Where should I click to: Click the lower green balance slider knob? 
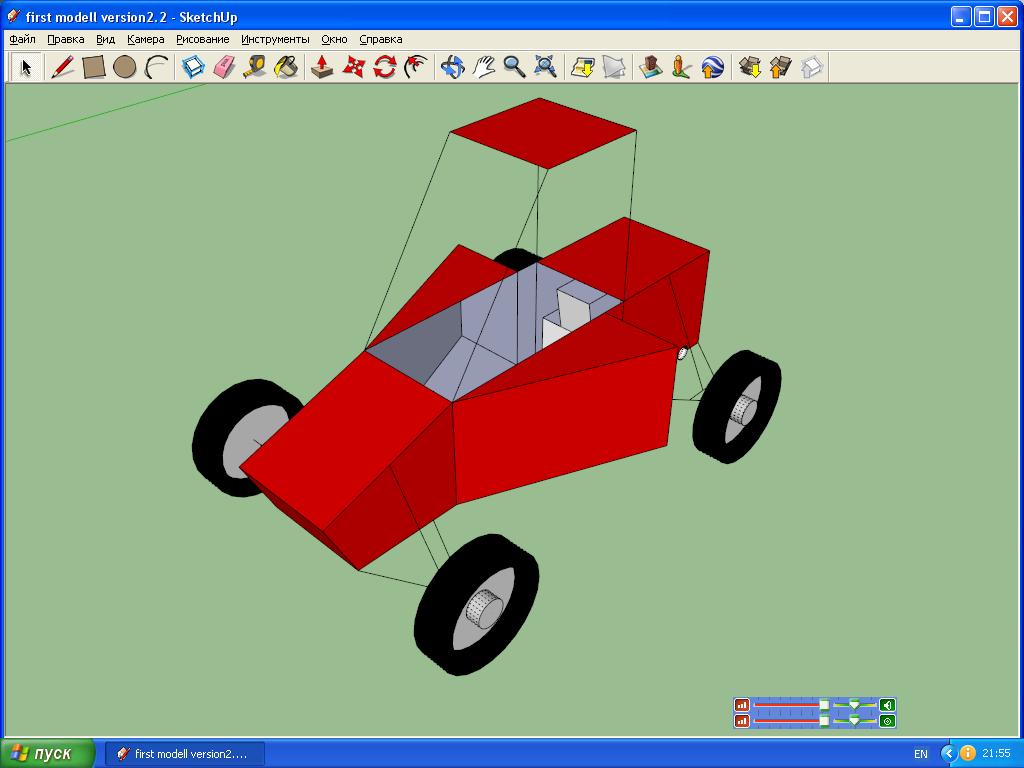pyautogui.click(x=854, y=721)
